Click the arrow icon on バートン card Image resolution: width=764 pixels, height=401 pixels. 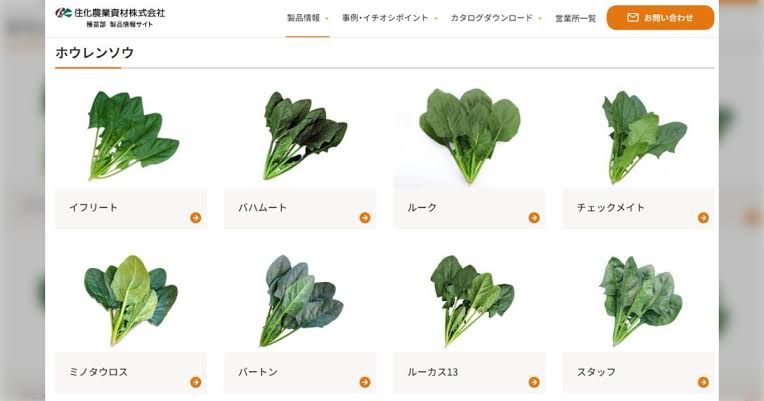tap(365, 382)
